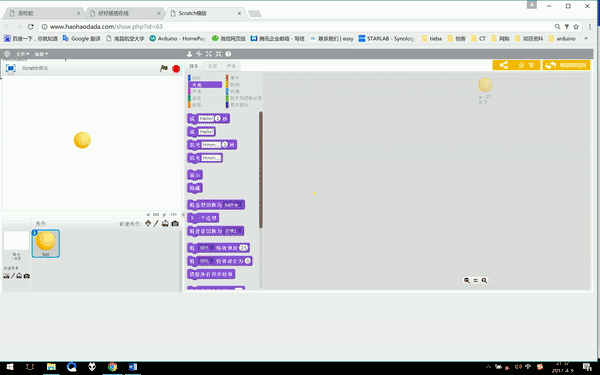Click the language globe icon
The width and height of the screenshot is (600, 375).
tap(7, 54)
